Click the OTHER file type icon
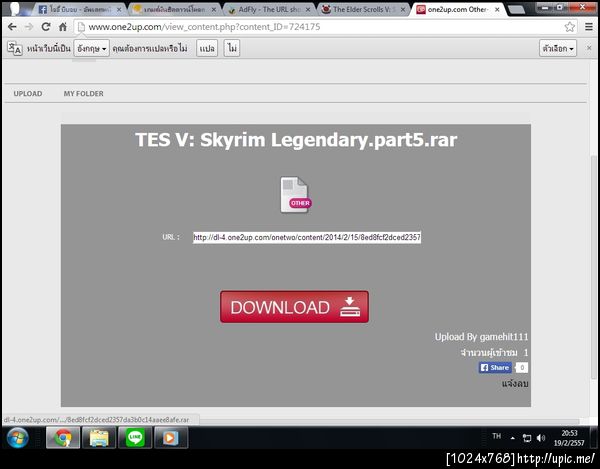Image resolution: width=600 pixels, height=469 pixels. tap(295, 195)
